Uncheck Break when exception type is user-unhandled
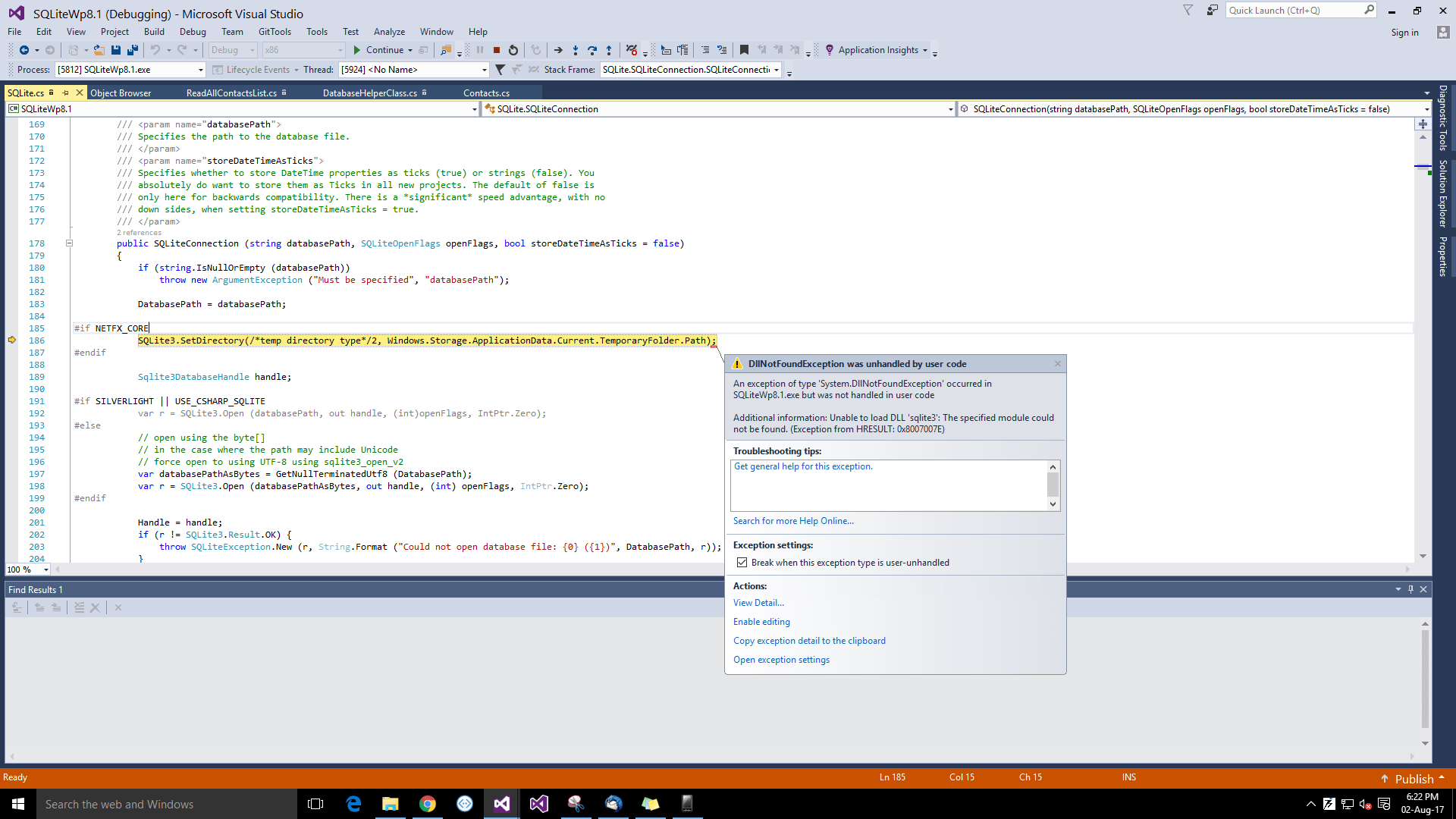 (742, 563)
